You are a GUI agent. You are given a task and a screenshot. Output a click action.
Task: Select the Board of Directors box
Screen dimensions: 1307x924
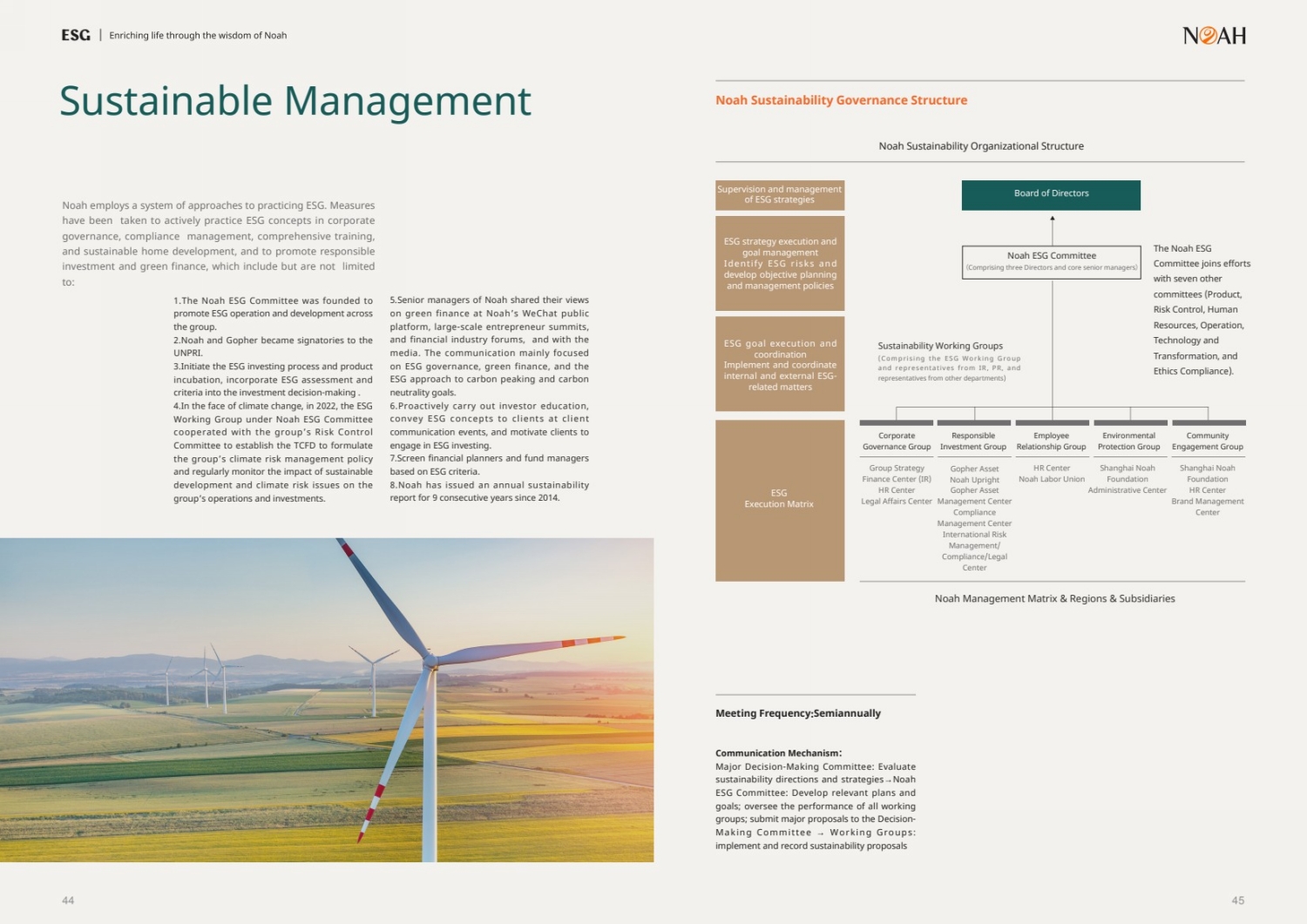(1051, 194)
